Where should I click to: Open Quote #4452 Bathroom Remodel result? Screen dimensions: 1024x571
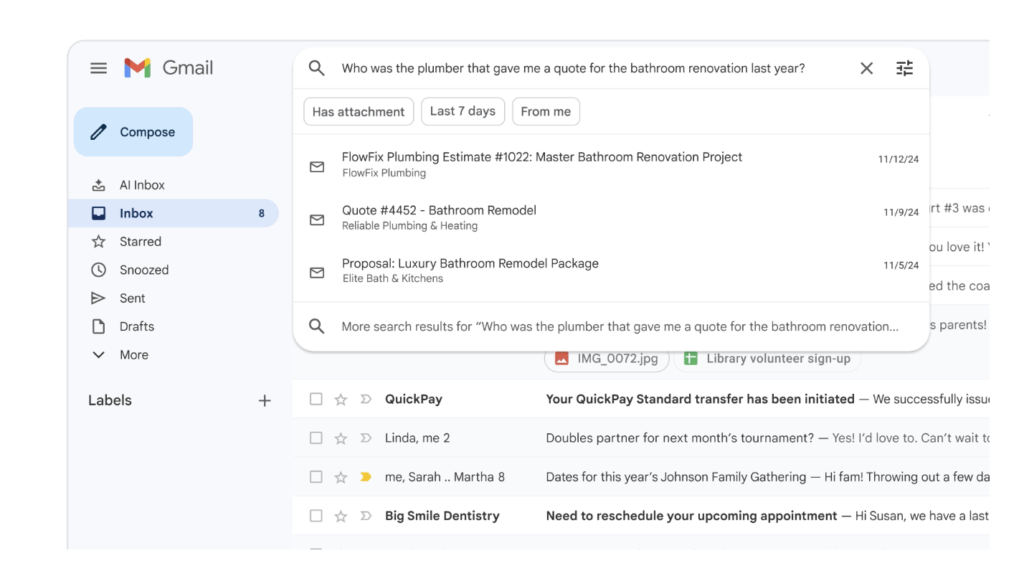pos(611,217)
